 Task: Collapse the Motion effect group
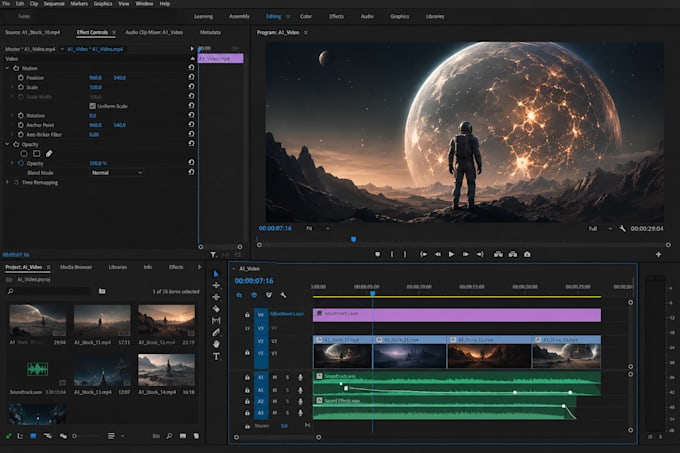pyautogui.click(x=7, y=68)
